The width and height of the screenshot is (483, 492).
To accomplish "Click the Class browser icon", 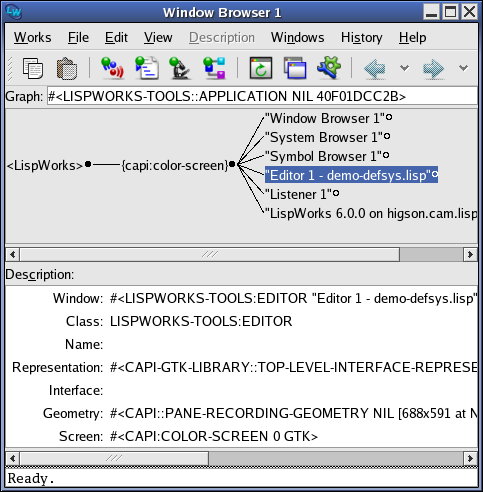I will (x=214, y=68).
